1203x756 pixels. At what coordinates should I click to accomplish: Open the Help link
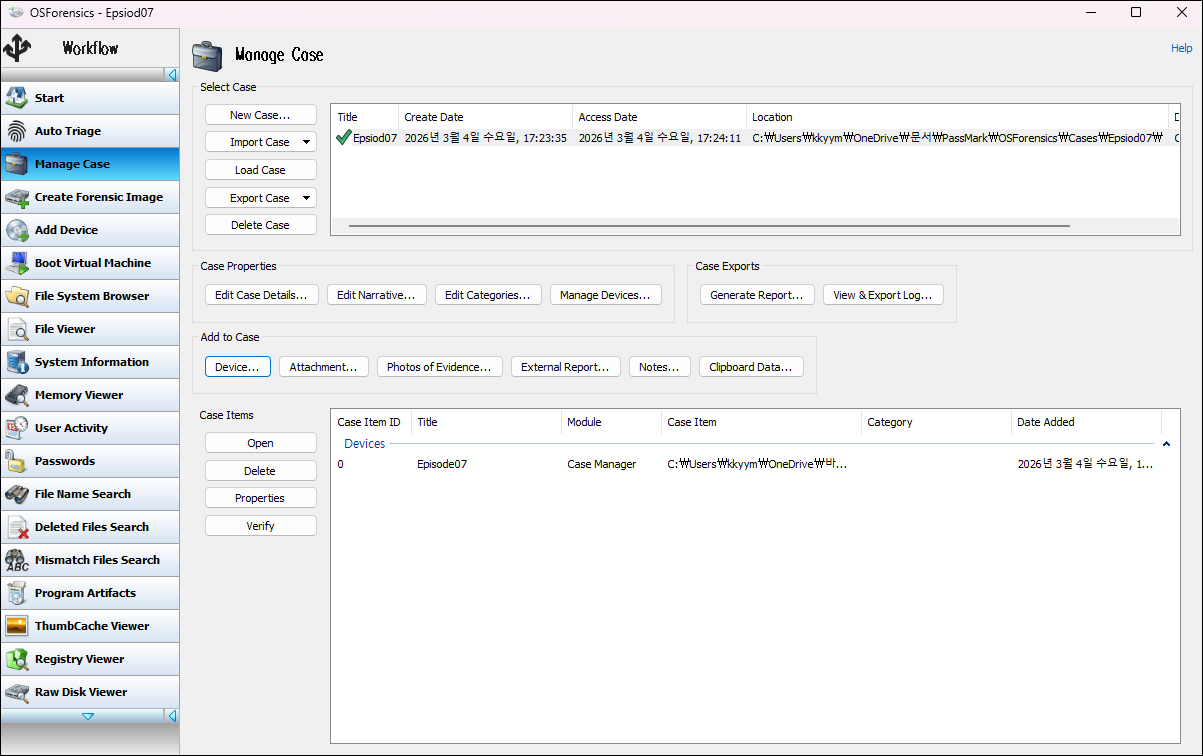(1181, 48)
